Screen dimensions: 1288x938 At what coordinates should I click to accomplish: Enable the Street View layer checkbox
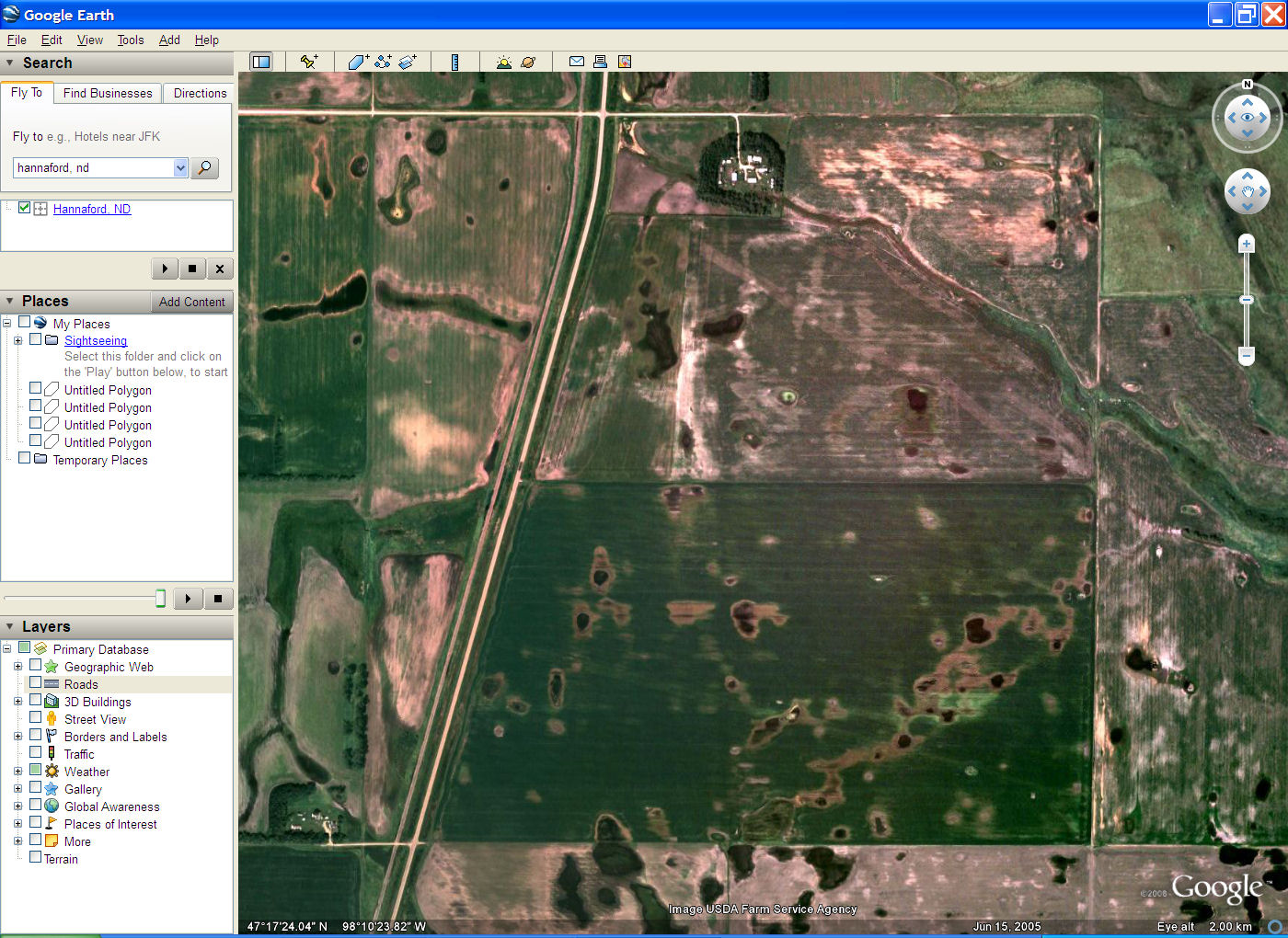(x=36, y=718)
